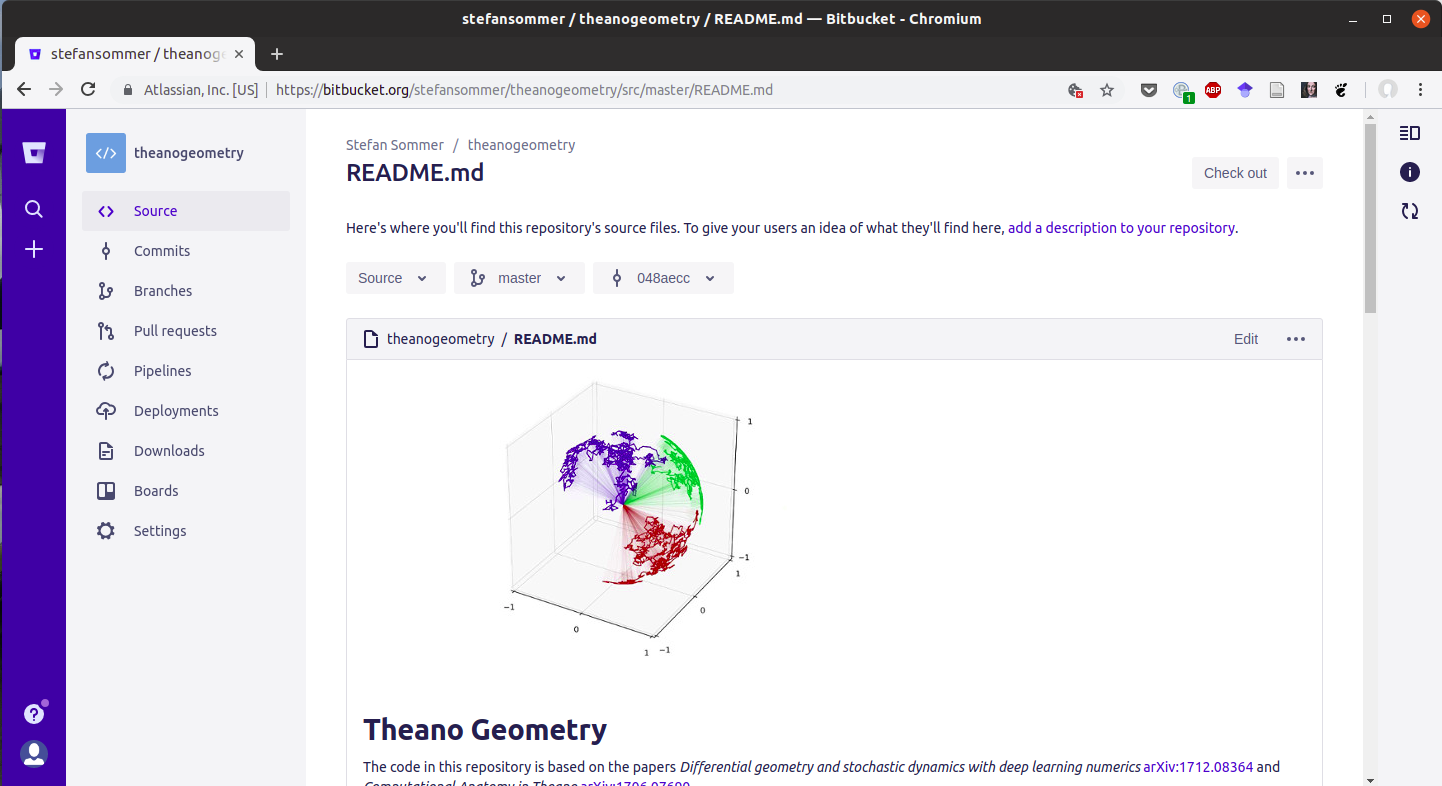Click the file icon beside theanogeometry breadcrumb
The image size is (1442, 786).
click(x=371, y=339)
